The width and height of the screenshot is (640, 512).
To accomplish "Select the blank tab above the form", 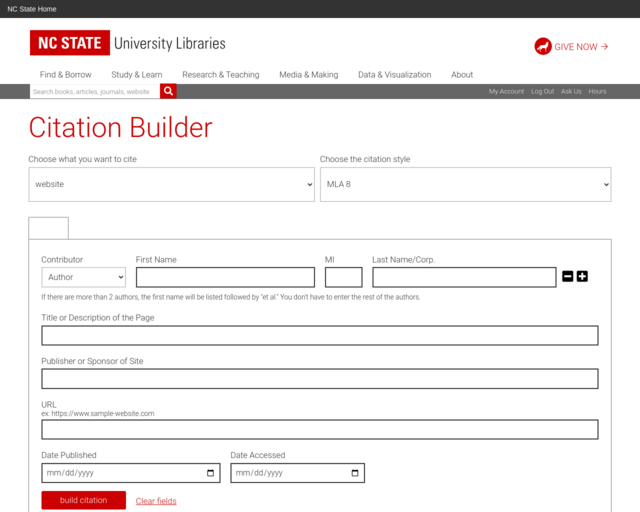I will point(49,228).
